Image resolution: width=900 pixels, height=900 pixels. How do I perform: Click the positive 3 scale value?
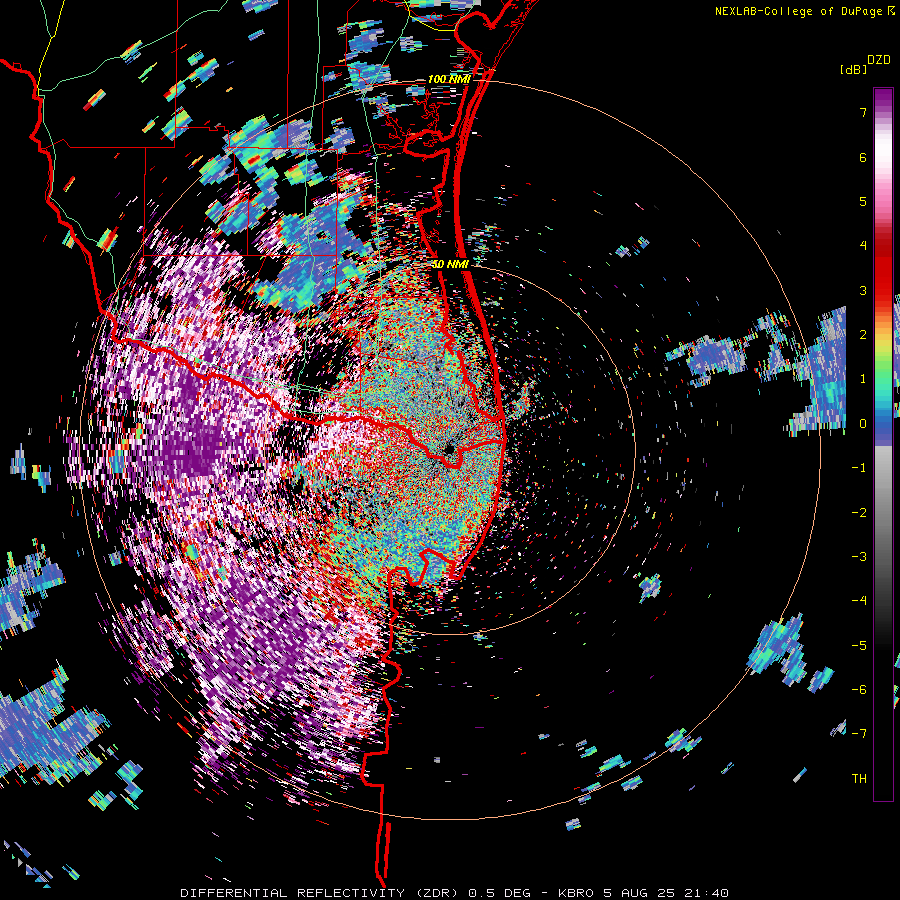pyautogui.click(x=863, y=290)
